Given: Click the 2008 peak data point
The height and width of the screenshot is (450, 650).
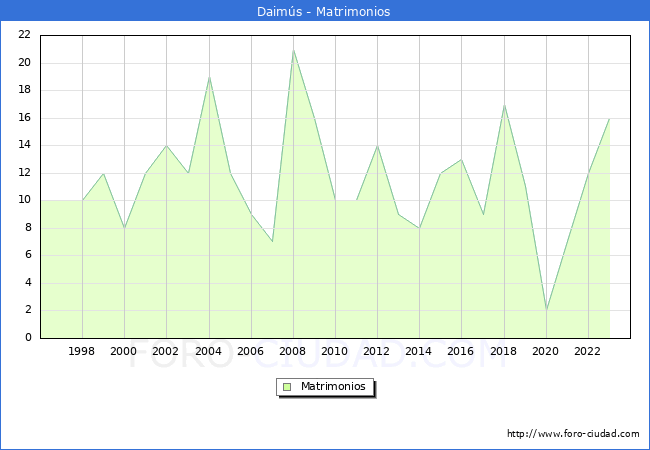Looking at the screenshot, I should tap(293, 49).
